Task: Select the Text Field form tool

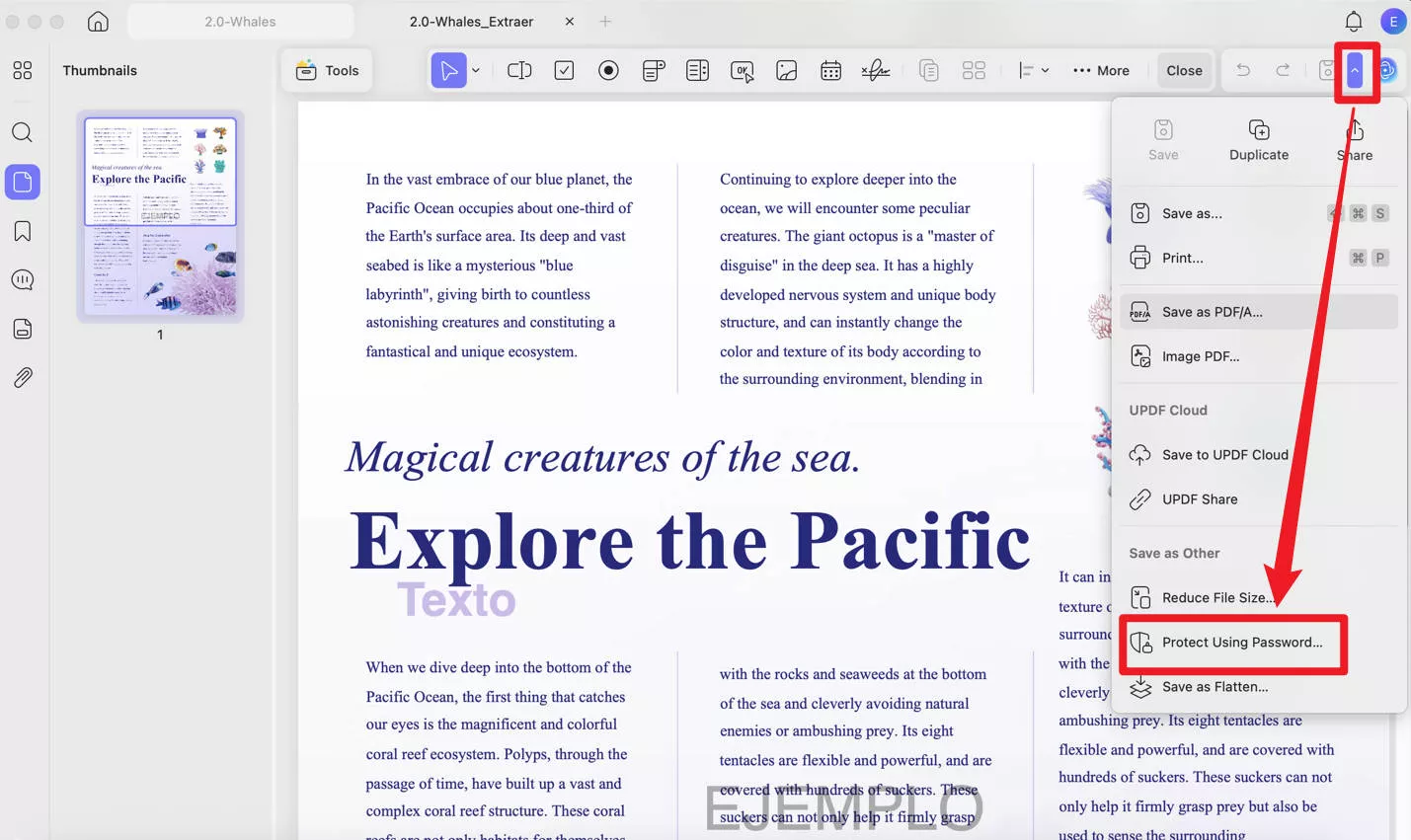Action: [519, 70]
